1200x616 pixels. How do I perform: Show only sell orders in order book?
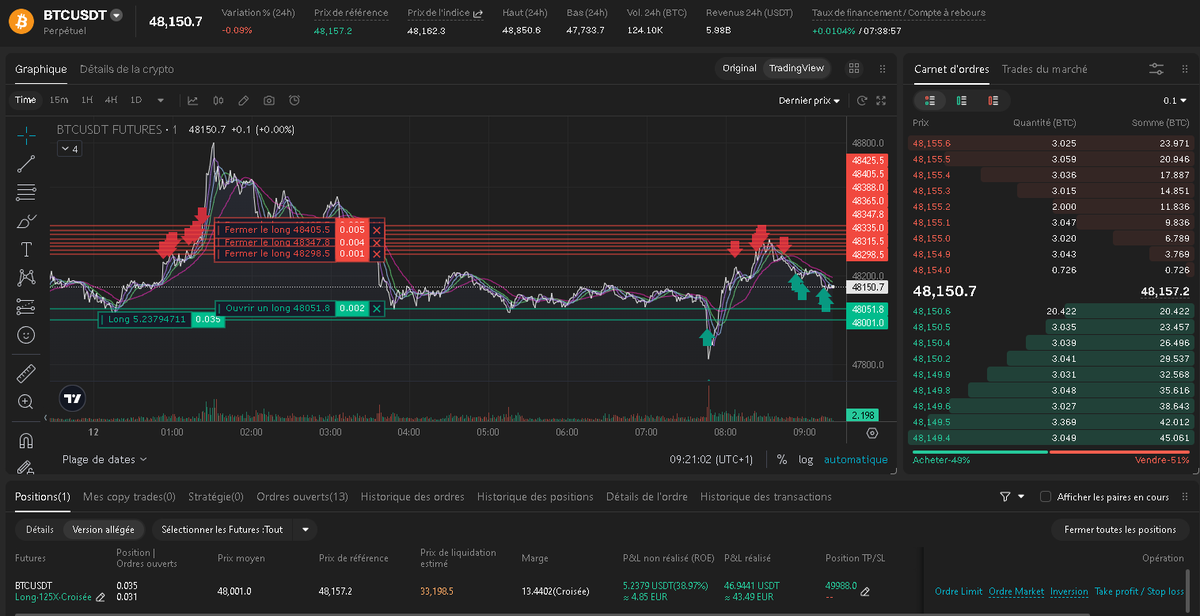click(994, 100)
